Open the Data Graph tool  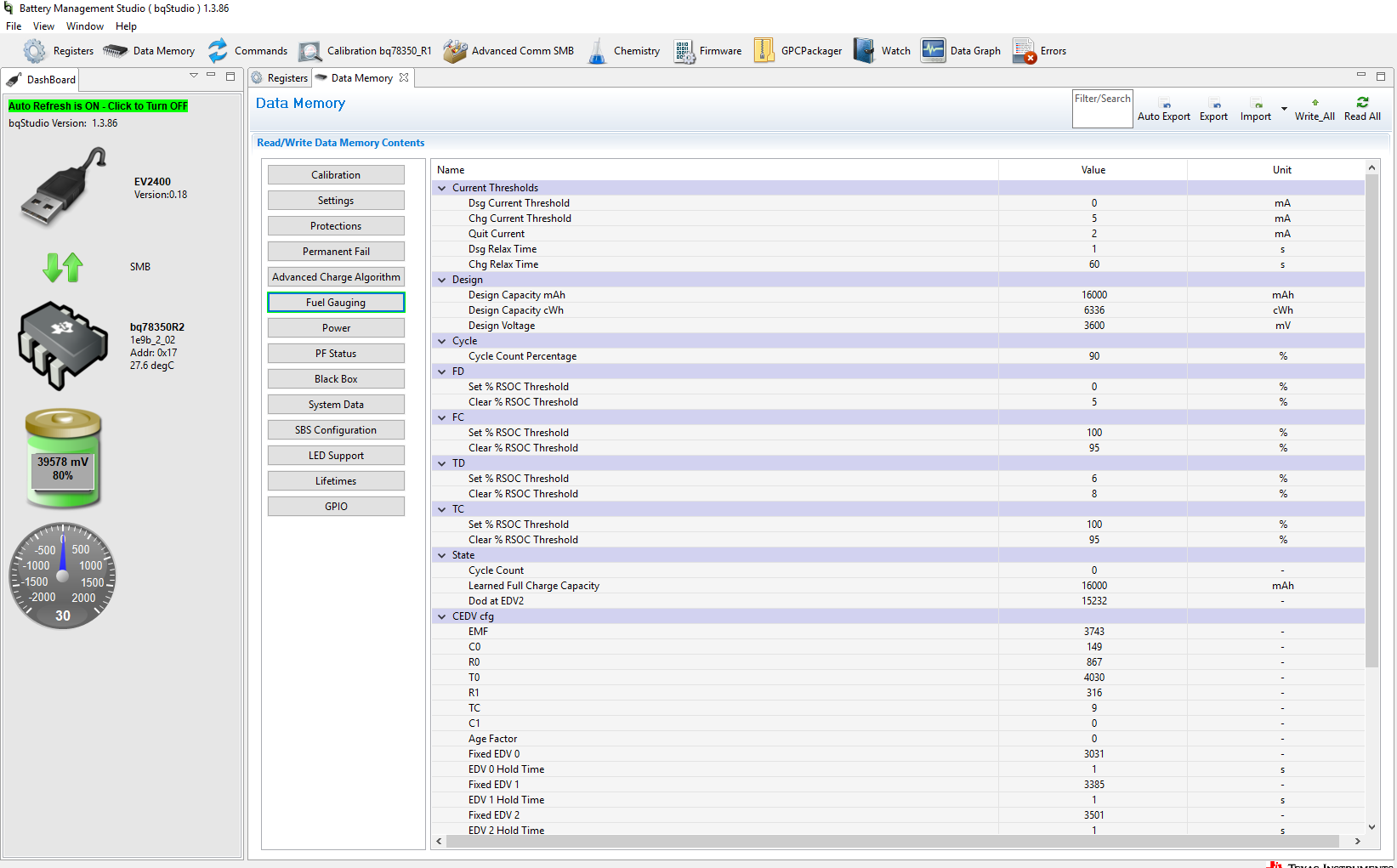934,51
